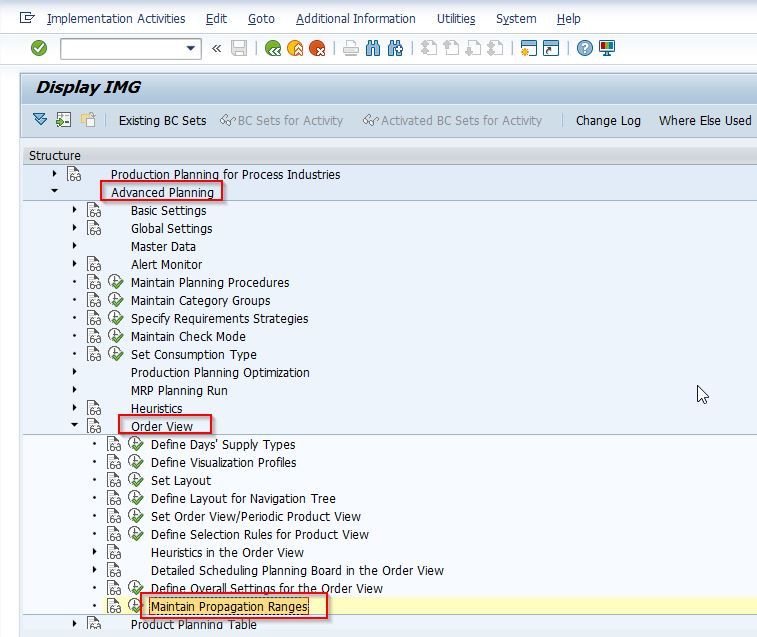Click the double-chevron collapse command field button

(x=217, y=48)
